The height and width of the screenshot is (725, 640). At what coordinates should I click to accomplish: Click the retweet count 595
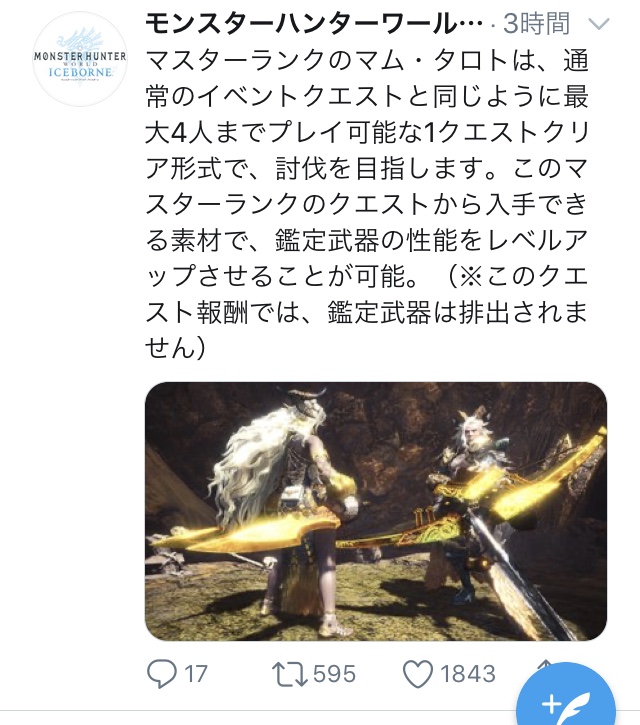click(x=334, y=674)
